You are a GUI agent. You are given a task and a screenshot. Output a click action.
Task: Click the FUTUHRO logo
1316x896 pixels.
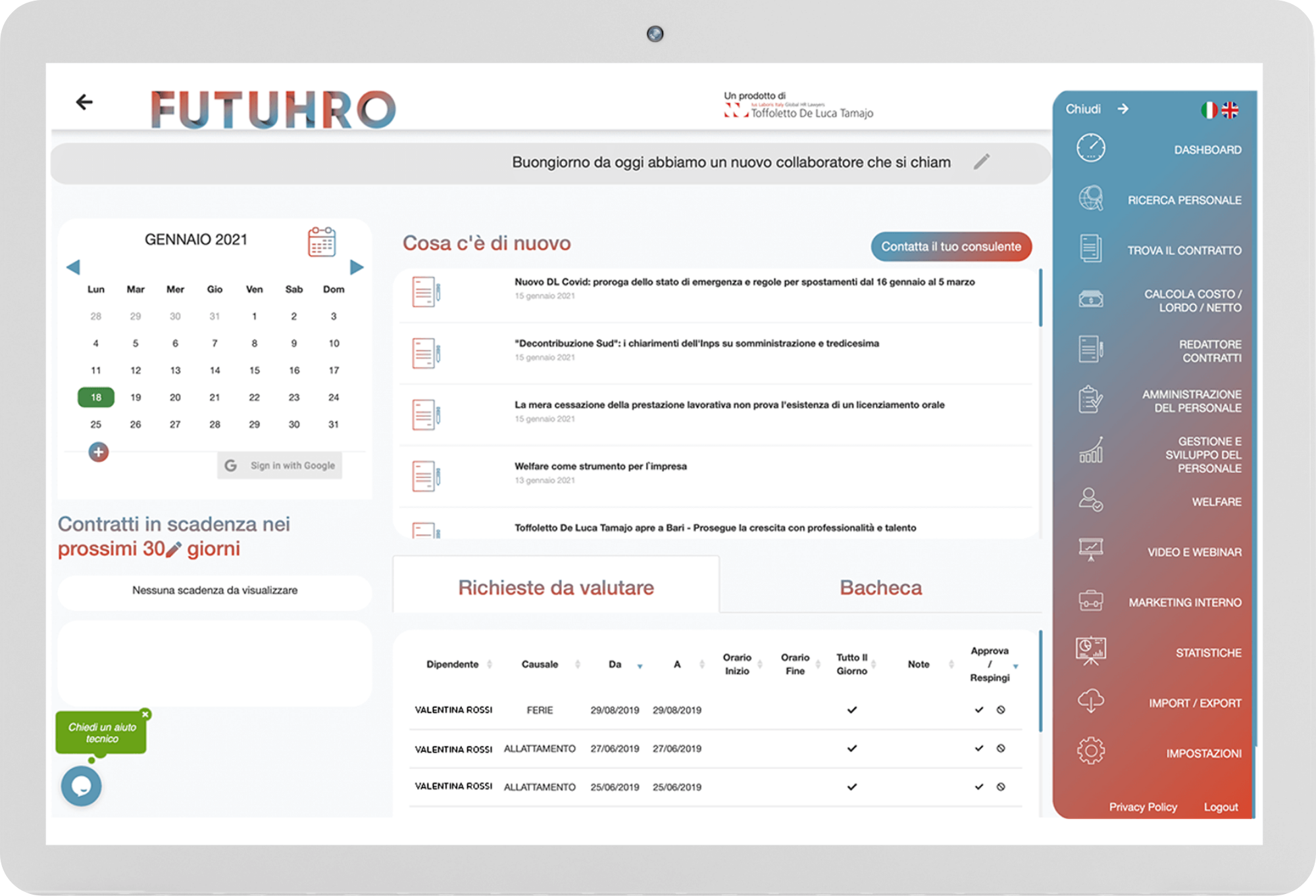click(x=273, y=109)
